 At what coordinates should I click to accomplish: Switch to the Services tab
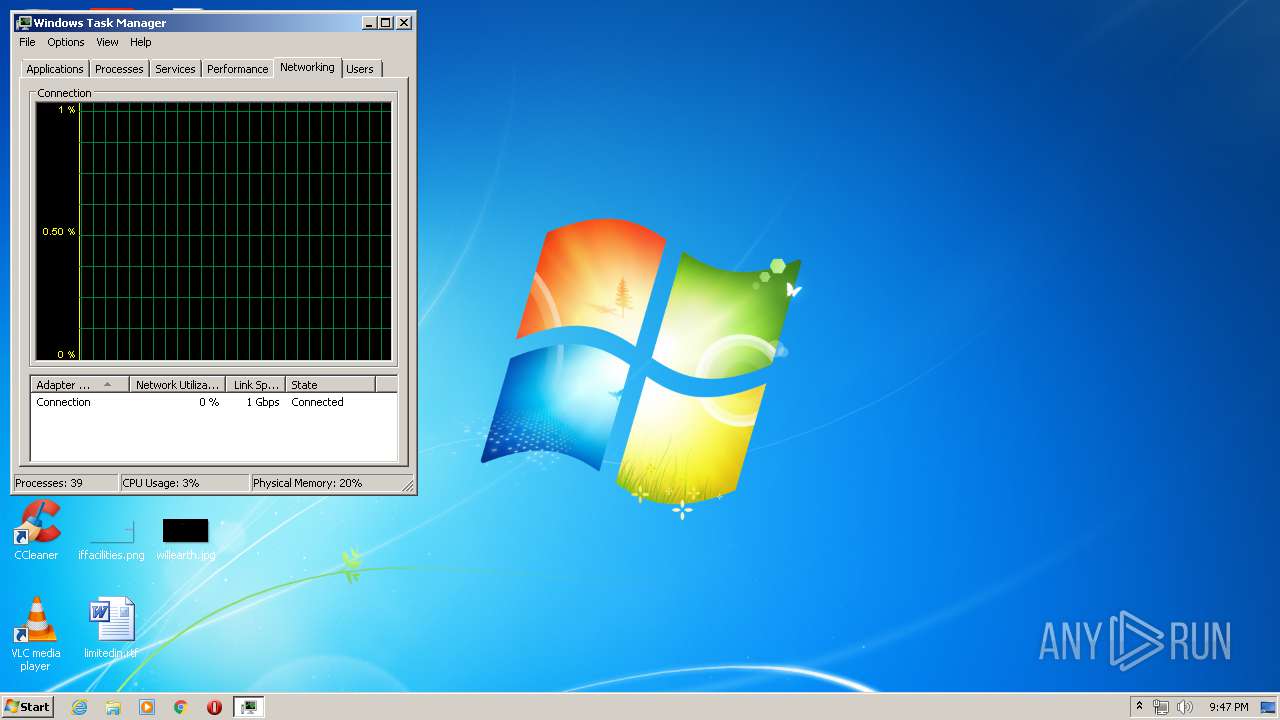click(175, 69)
